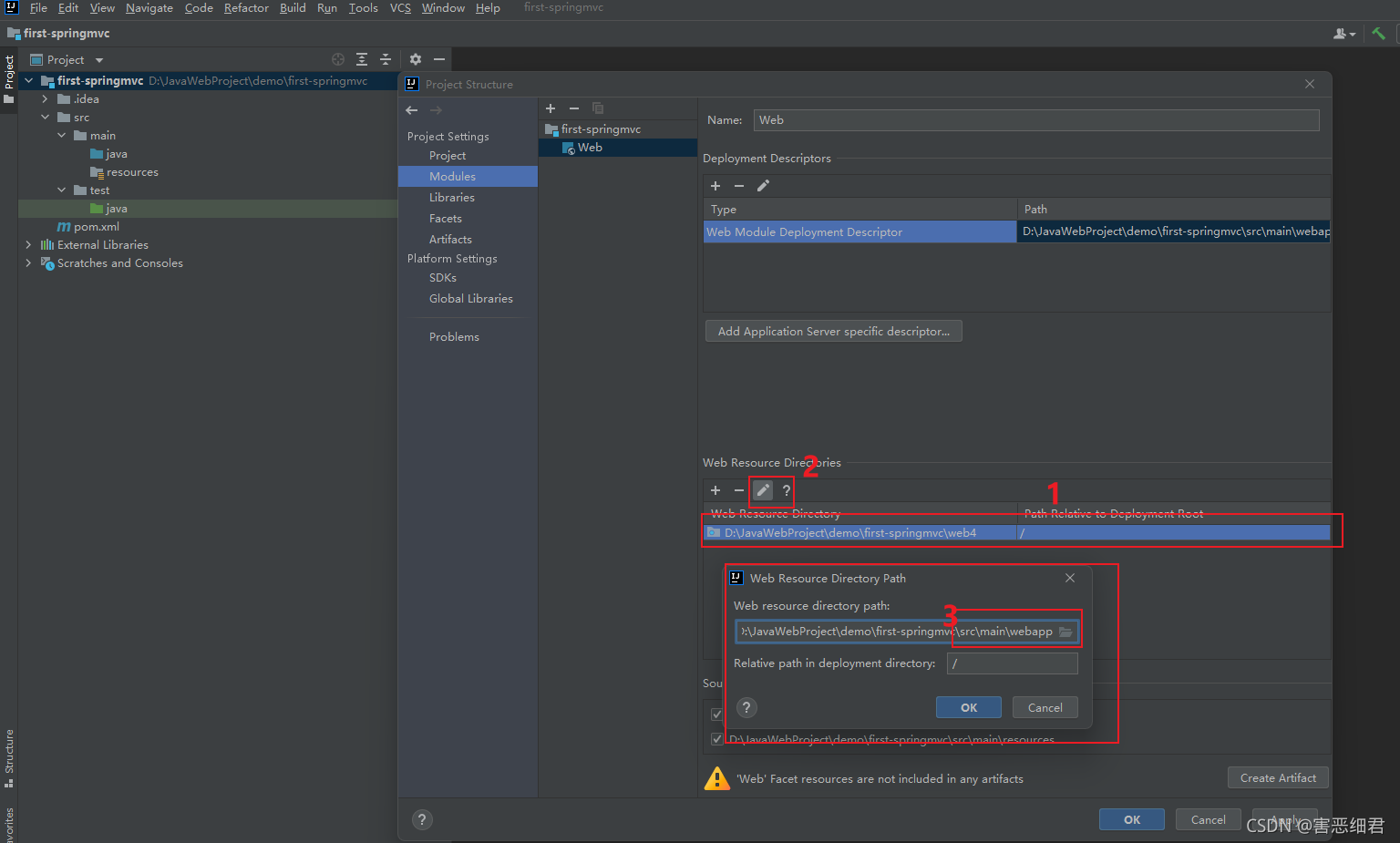Edit web resource directory with pencil icon

(x=763, y=490)
